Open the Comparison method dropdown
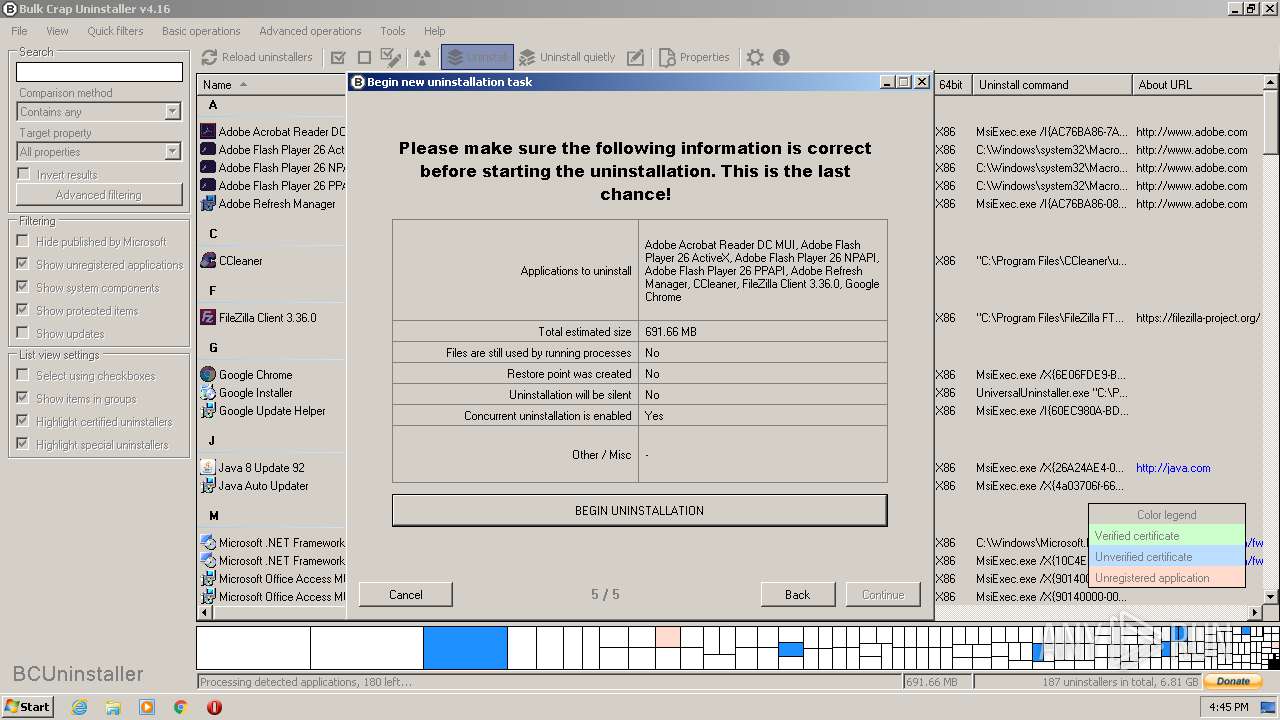The height and width of the screenshot is (720, 1280). (x=99, y=112)
